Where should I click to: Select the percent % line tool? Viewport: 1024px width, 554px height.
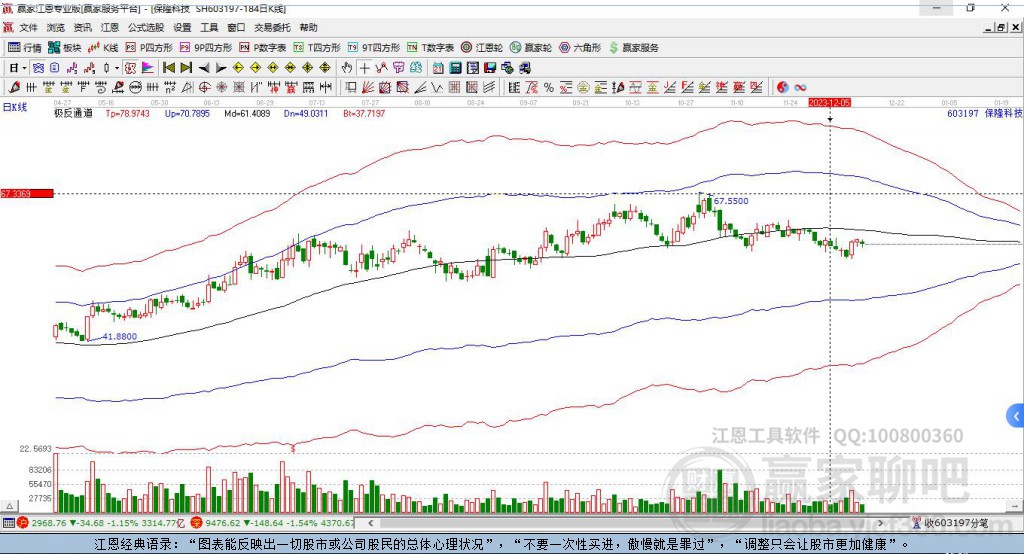coord(549,87)
